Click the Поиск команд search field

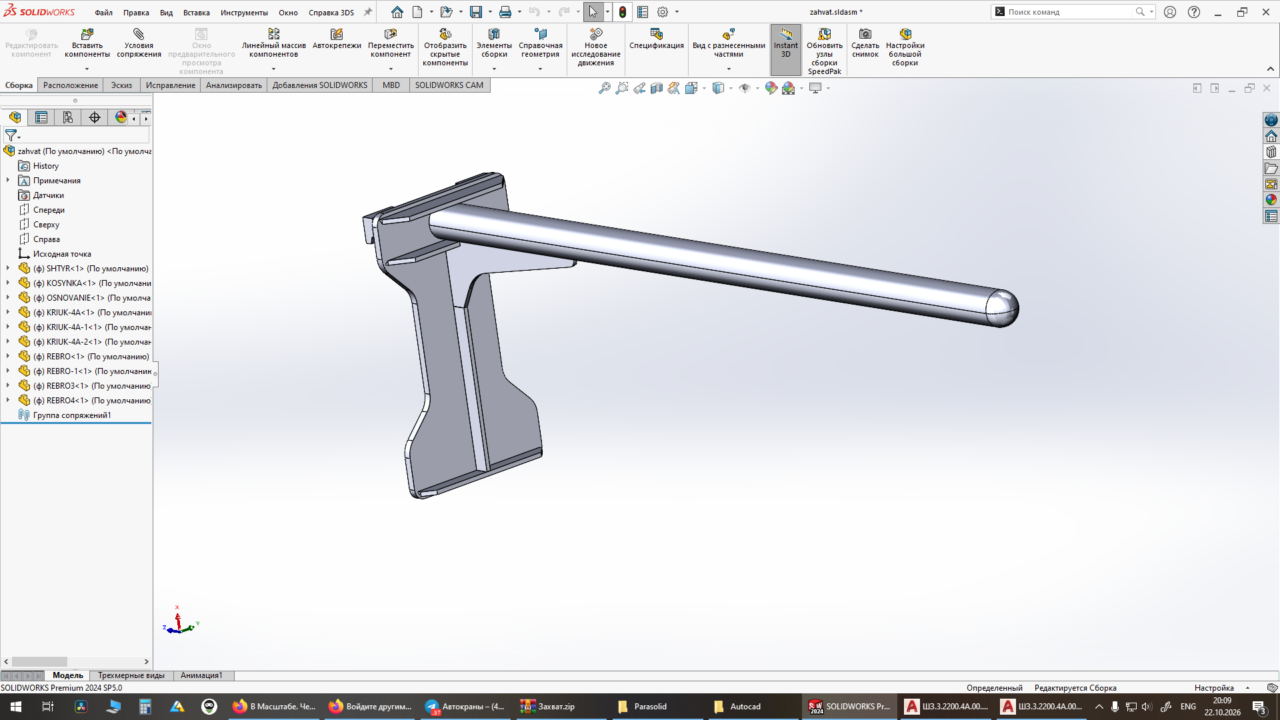(1070, 12)
